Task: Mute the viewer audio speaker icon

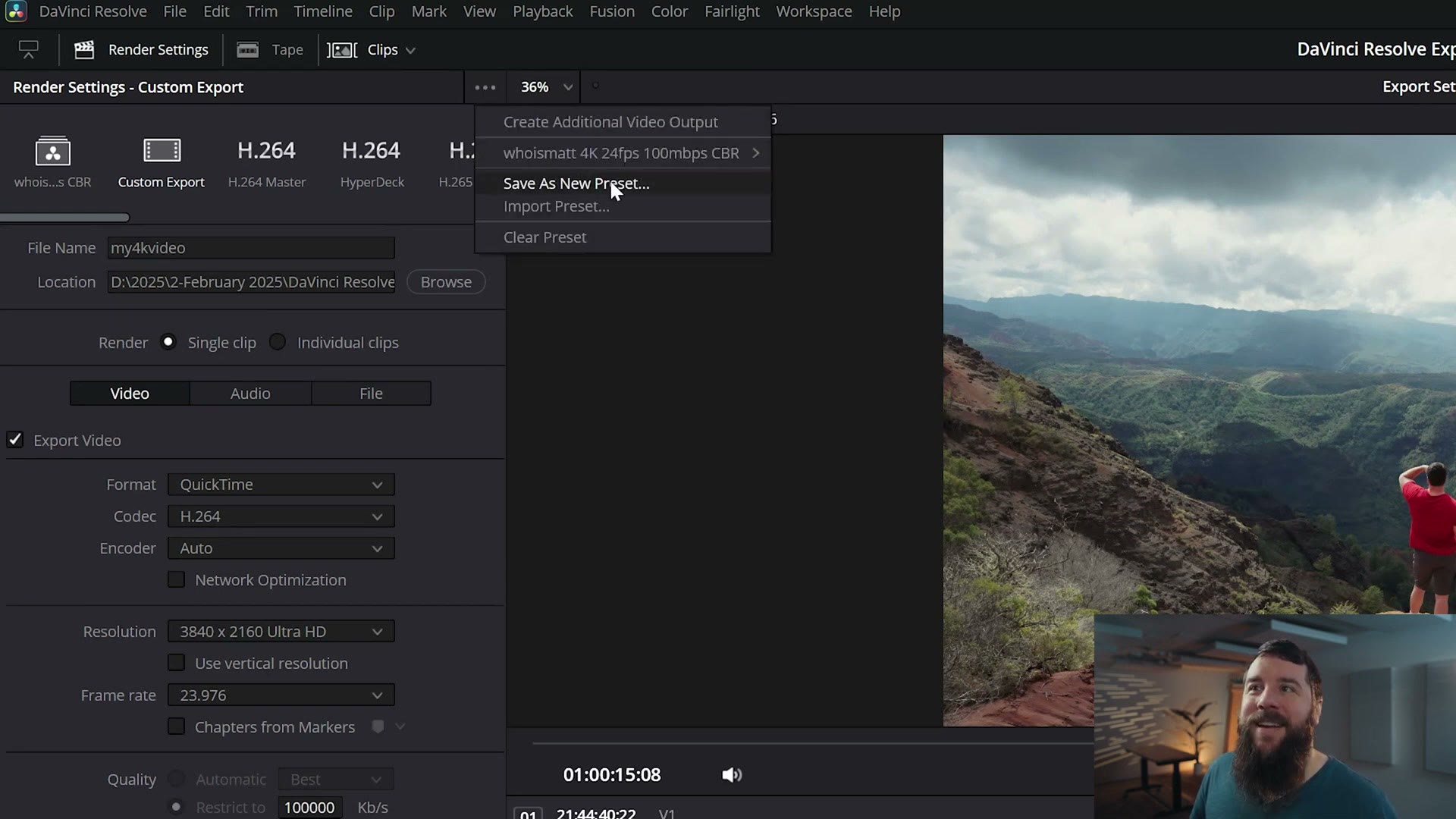Action: (732, 775)
